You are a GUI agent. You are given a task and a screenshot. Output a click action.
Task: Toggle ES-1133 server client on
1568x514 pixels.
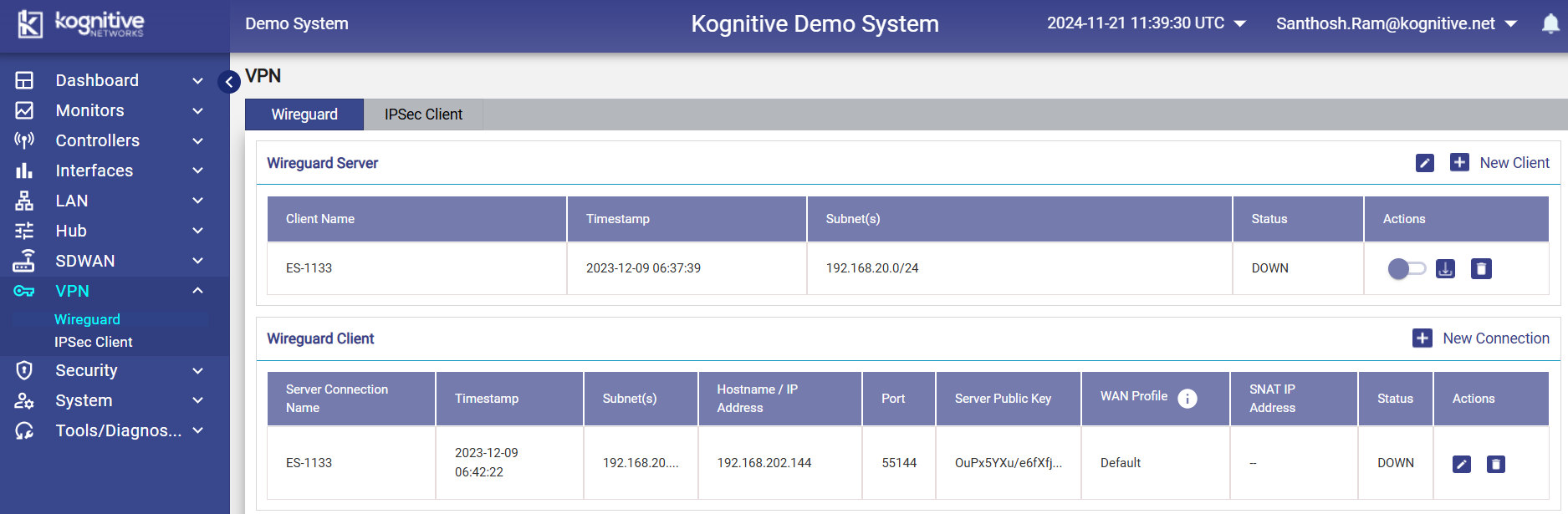point(1407,268)
